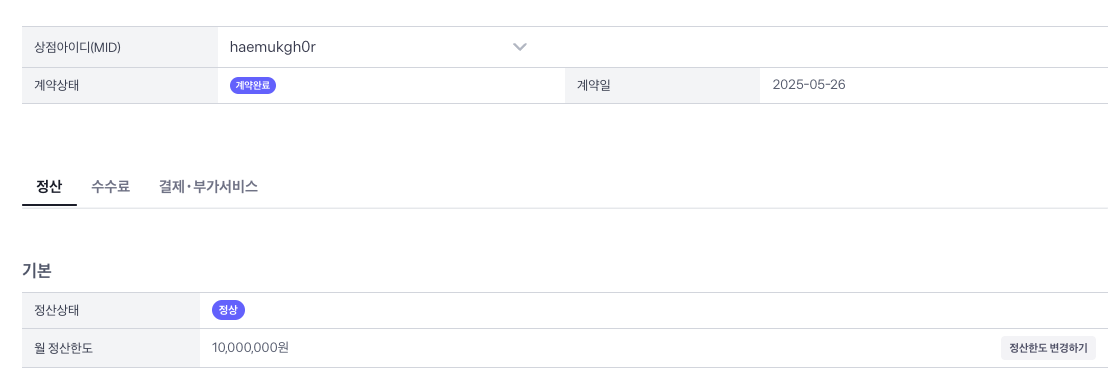Click the 정상 settlement status badge
Screen dimensions: 1118x378
[229, 310]
